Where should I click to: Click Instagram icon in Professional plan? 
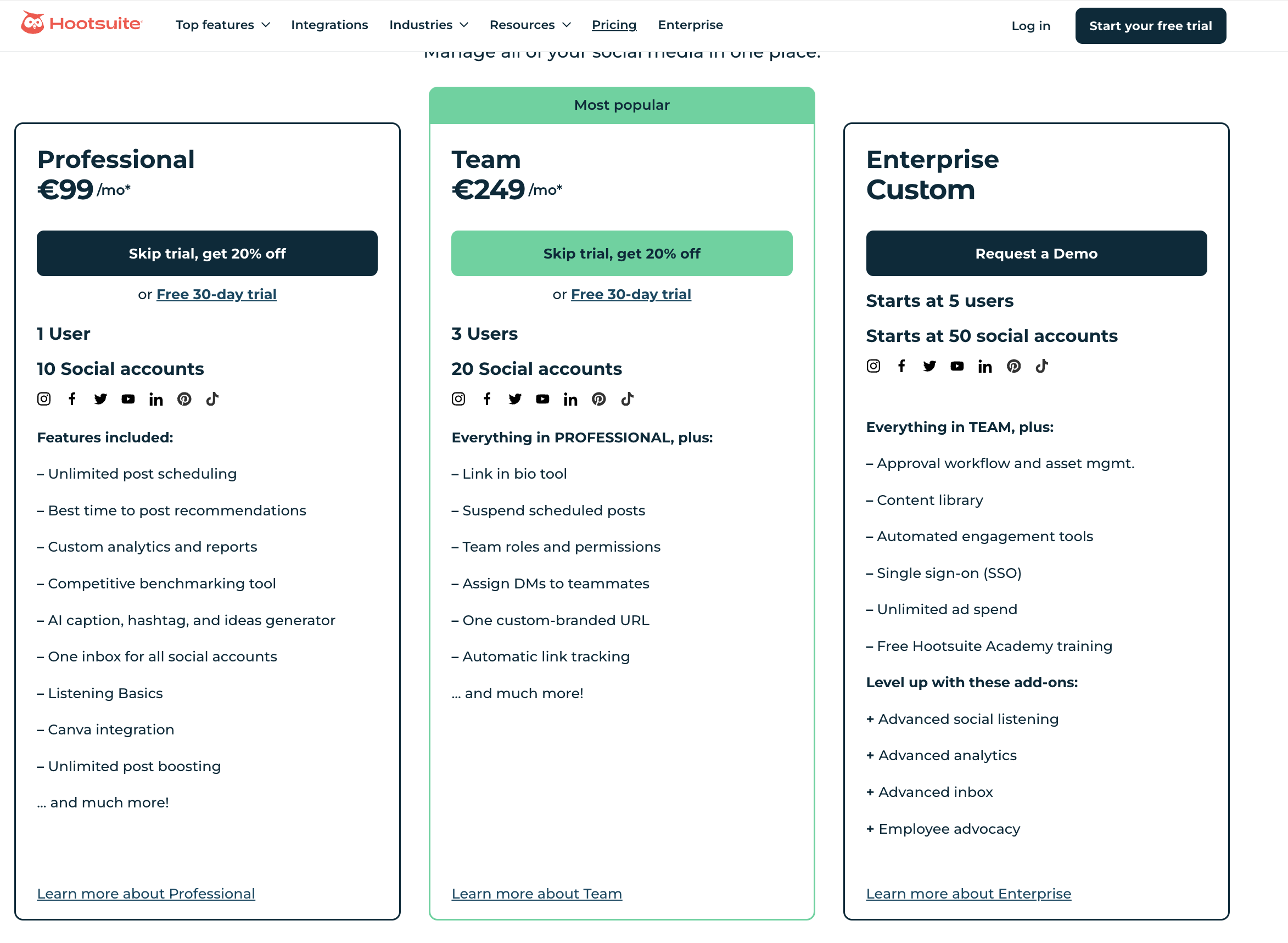point(44,399)
